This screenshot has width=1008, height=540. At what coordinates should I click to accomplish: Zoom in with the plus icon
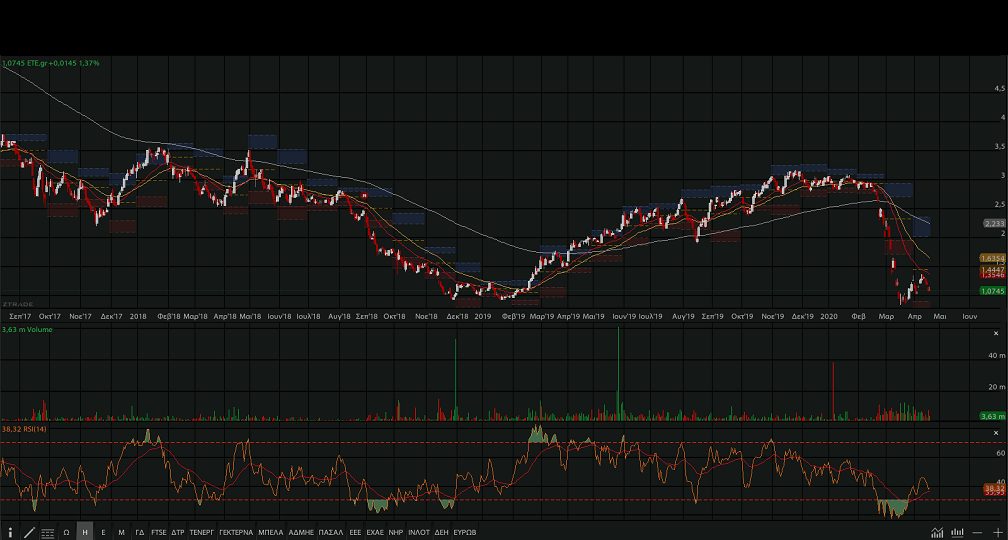click(997, 532)
